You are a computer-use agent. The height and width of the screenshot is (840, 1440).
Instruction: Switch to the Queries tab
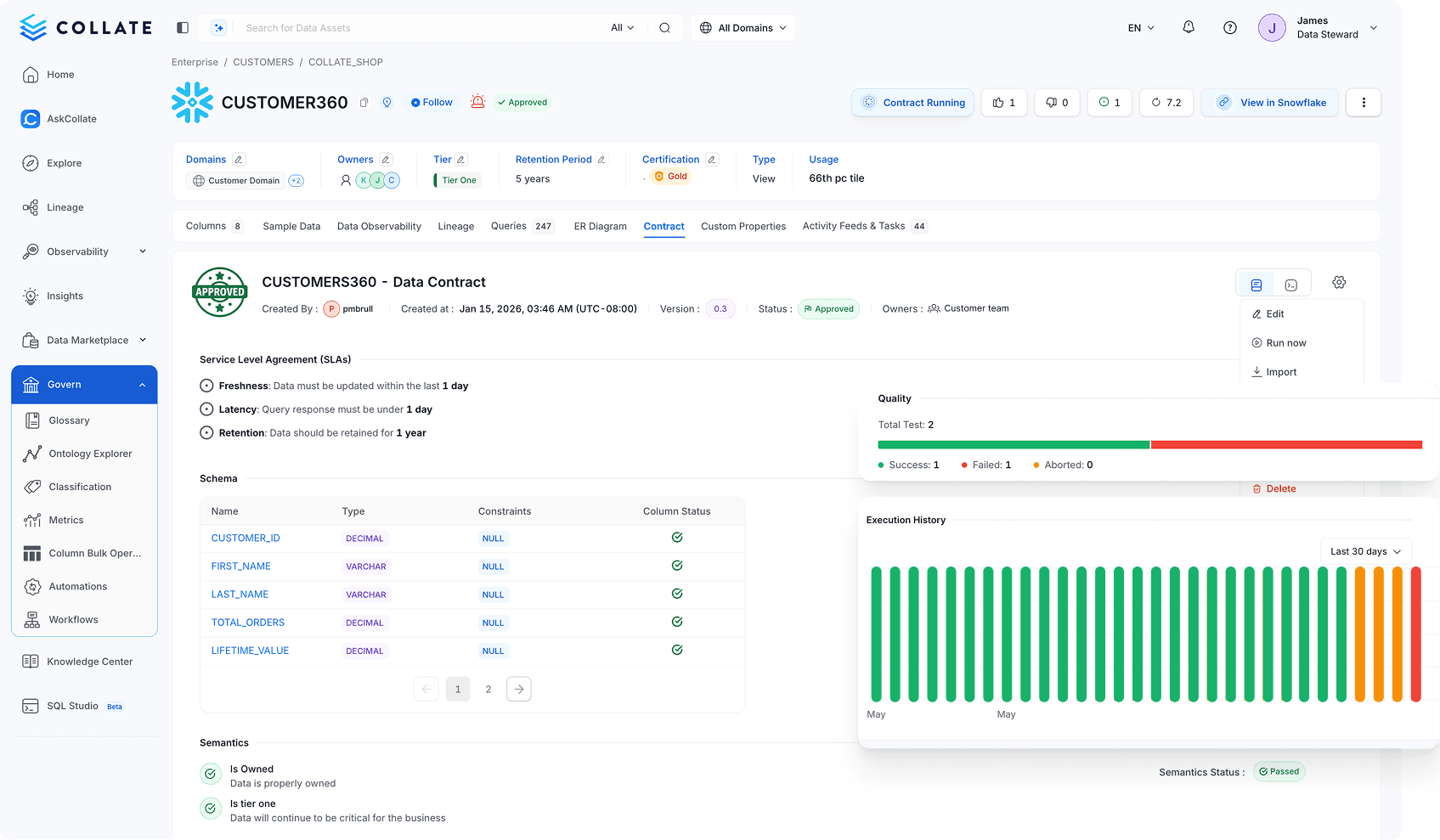coord(522,226)
